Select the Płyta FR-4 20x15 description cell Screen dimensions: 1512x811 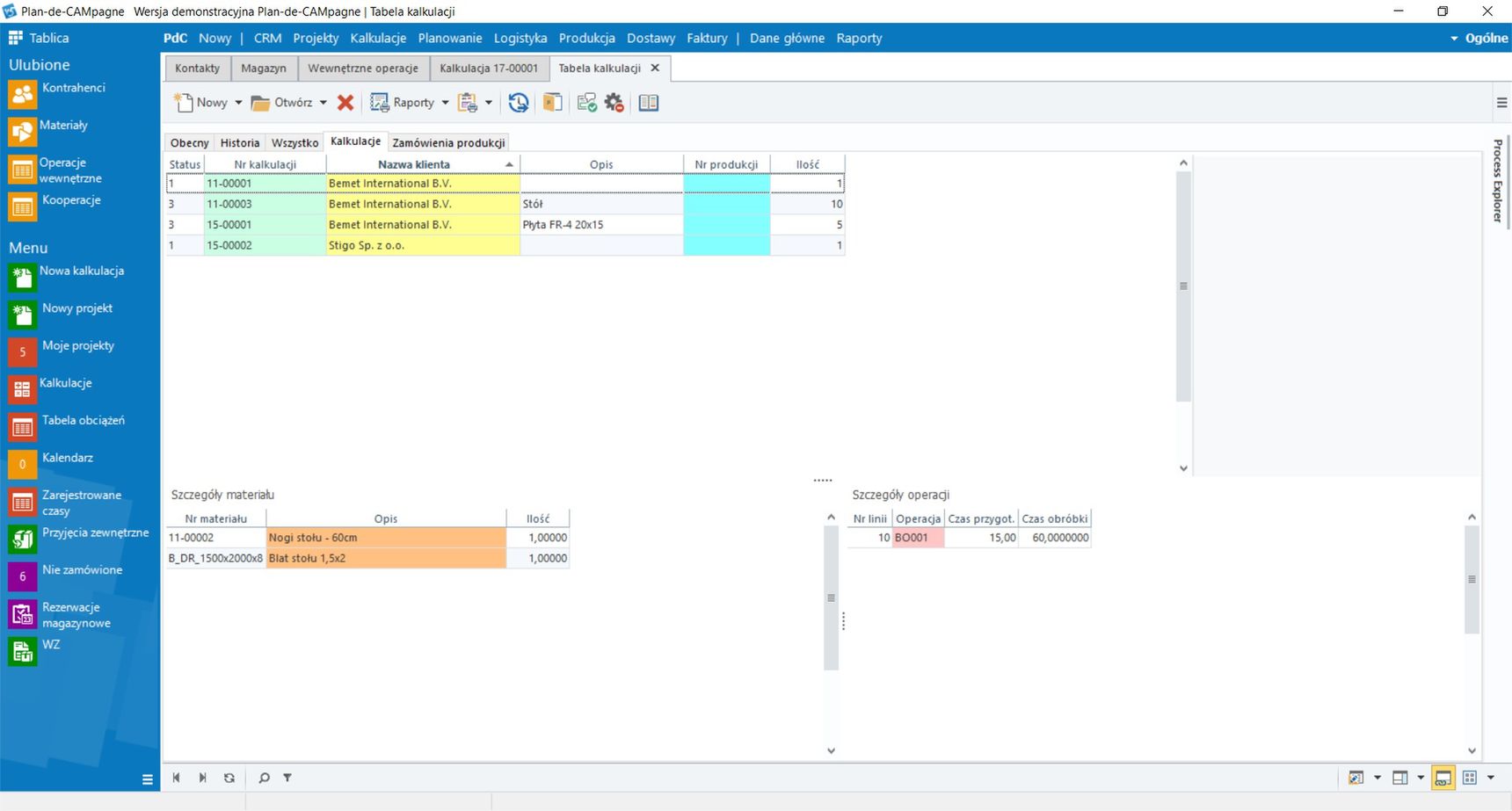click(601, 225)
